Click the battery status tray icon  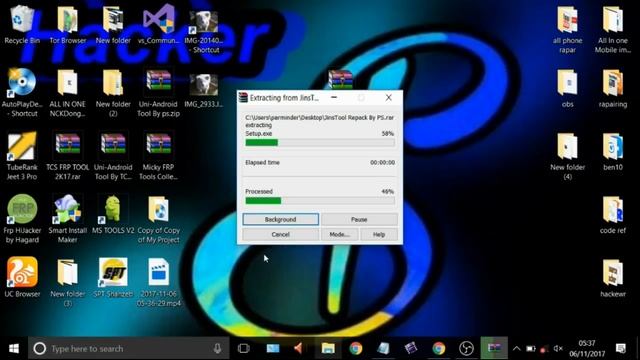531,349
